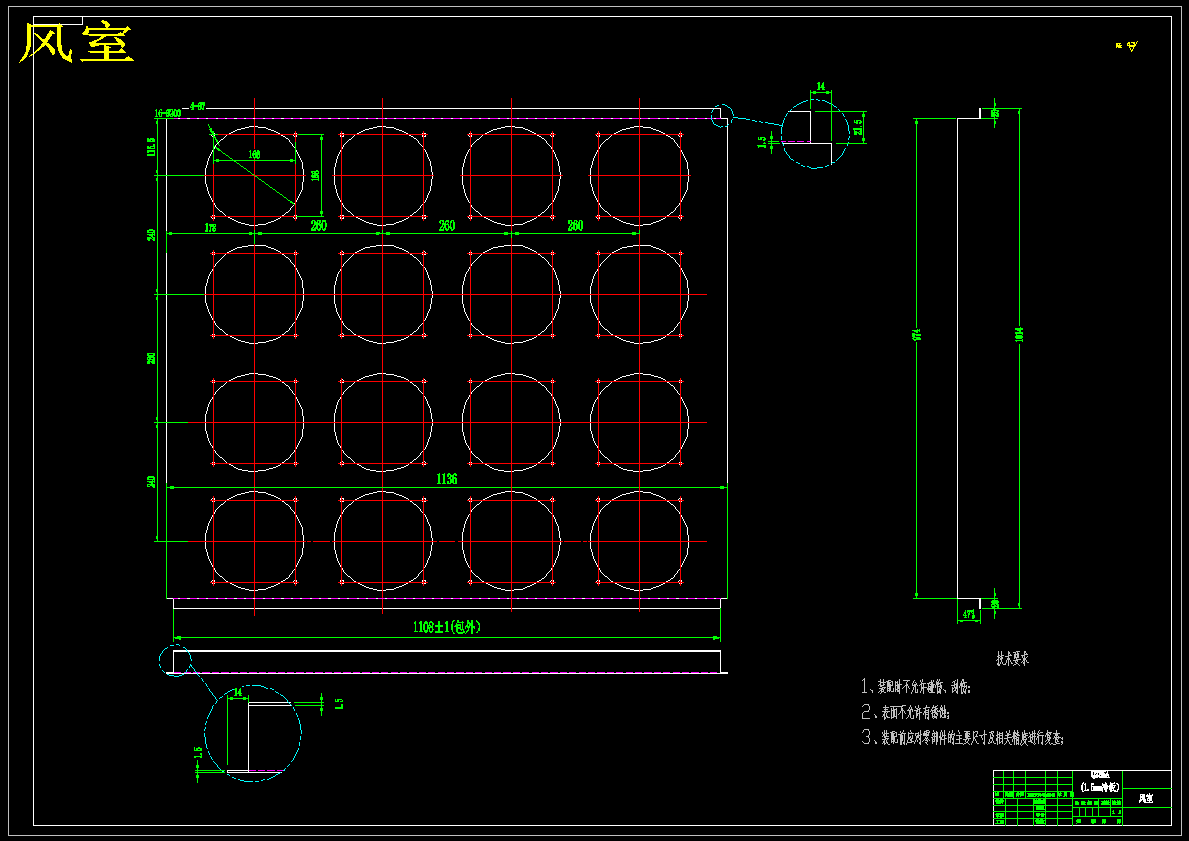
Task: Select the 14 dimension in bottom detail circle
Action: point(238,692)
